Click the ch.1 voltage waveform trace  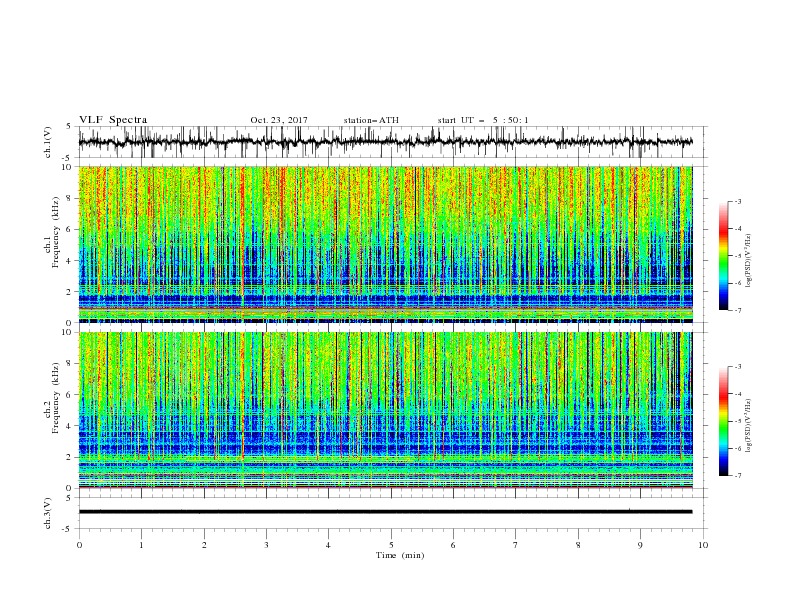coord(385,142)
